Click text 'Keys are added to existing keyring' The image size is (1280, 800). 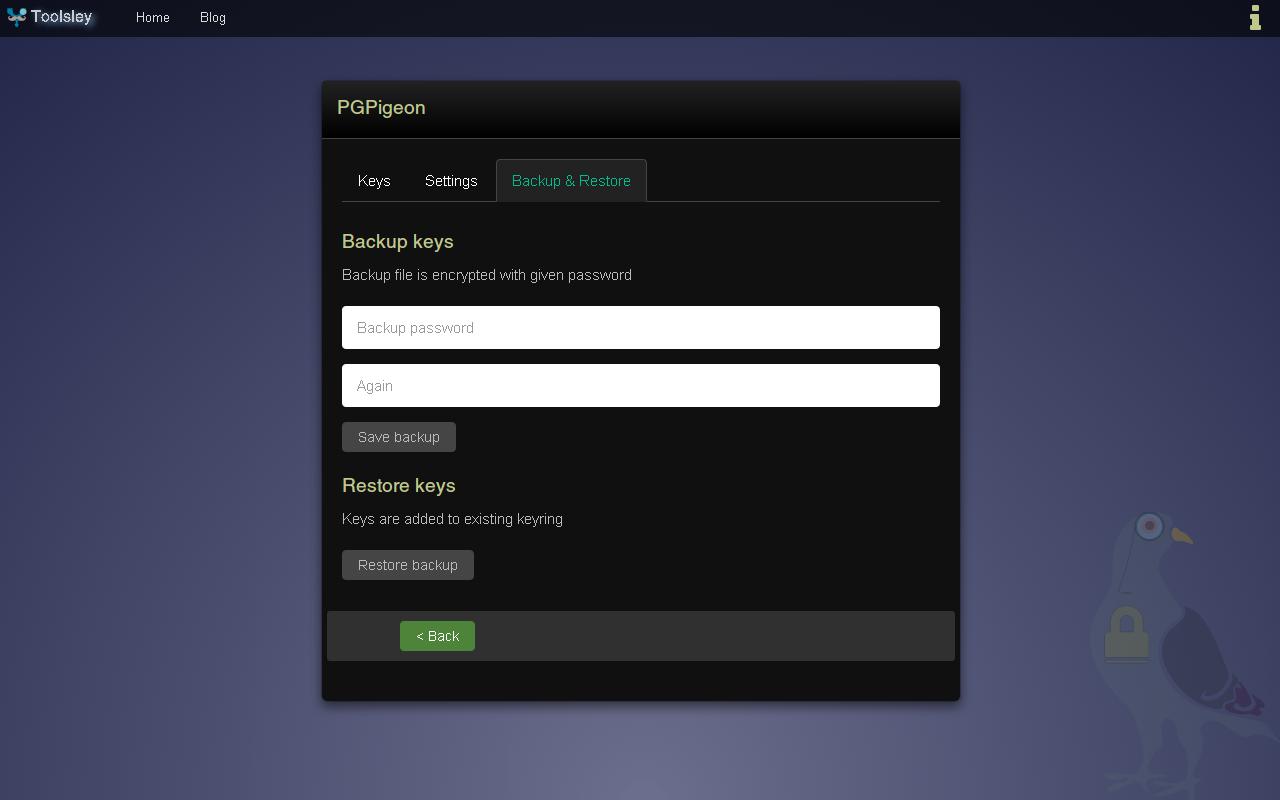pos(452,519)
